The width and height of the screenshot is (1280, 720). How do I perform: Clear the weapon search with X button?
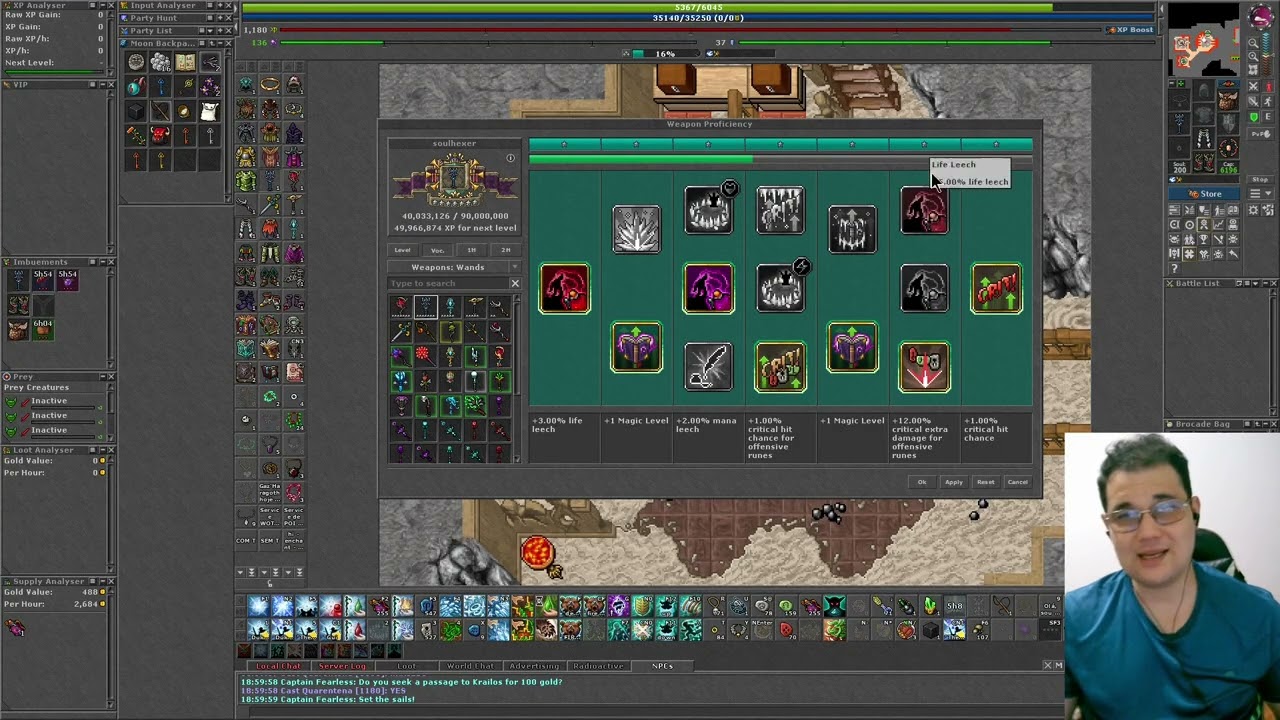515,283
